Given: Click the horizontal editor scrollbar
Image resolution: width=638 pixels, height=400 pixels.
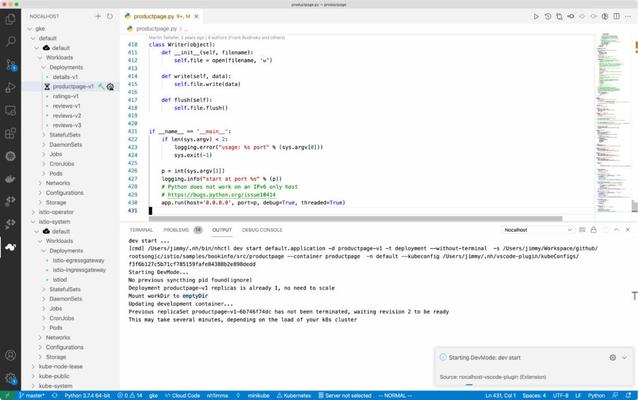Looking at the screenshot, I should click(x=355, y=219).
